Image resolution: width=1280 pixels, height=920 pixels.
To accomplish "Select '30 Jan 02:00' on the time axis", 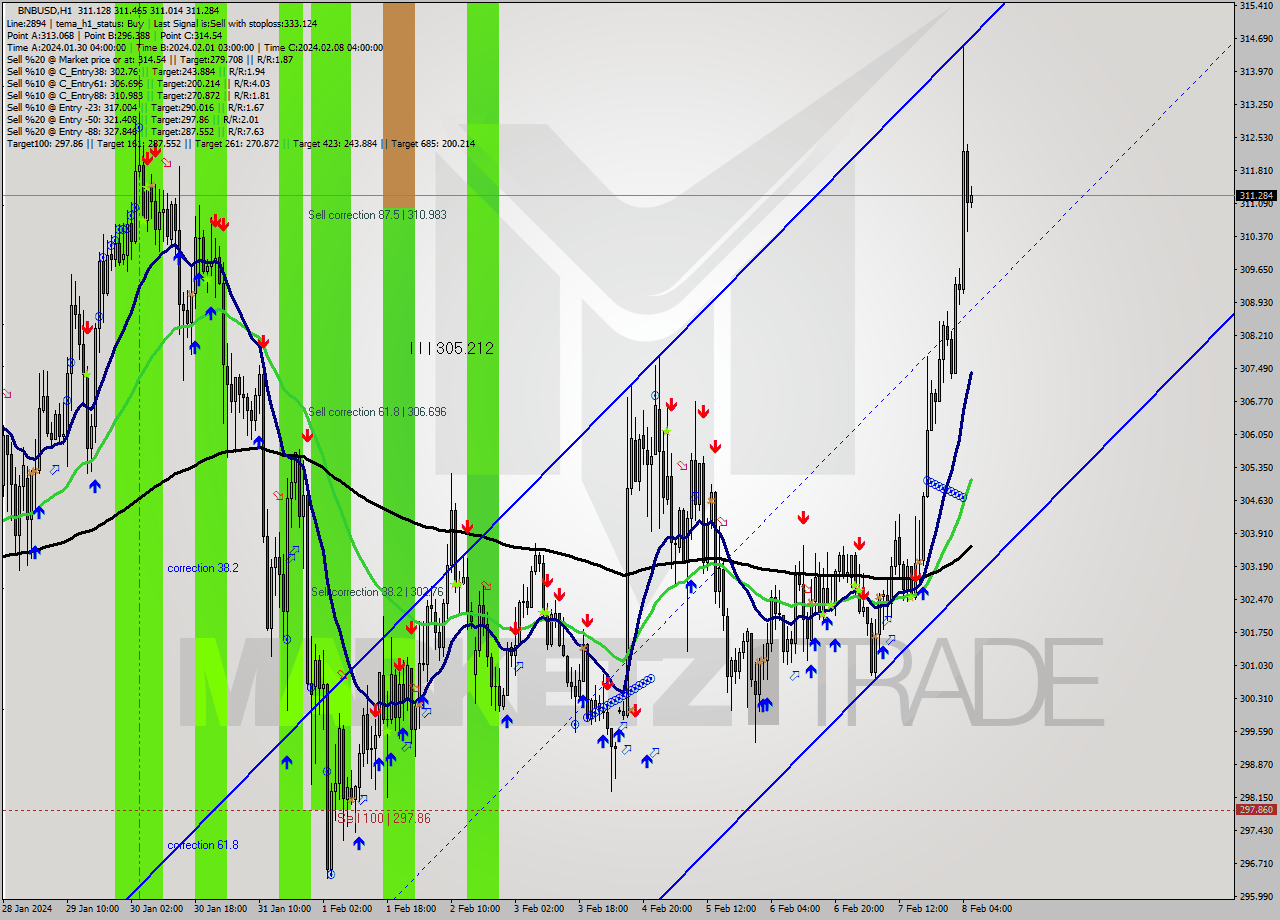I will (x=155, y=909).
